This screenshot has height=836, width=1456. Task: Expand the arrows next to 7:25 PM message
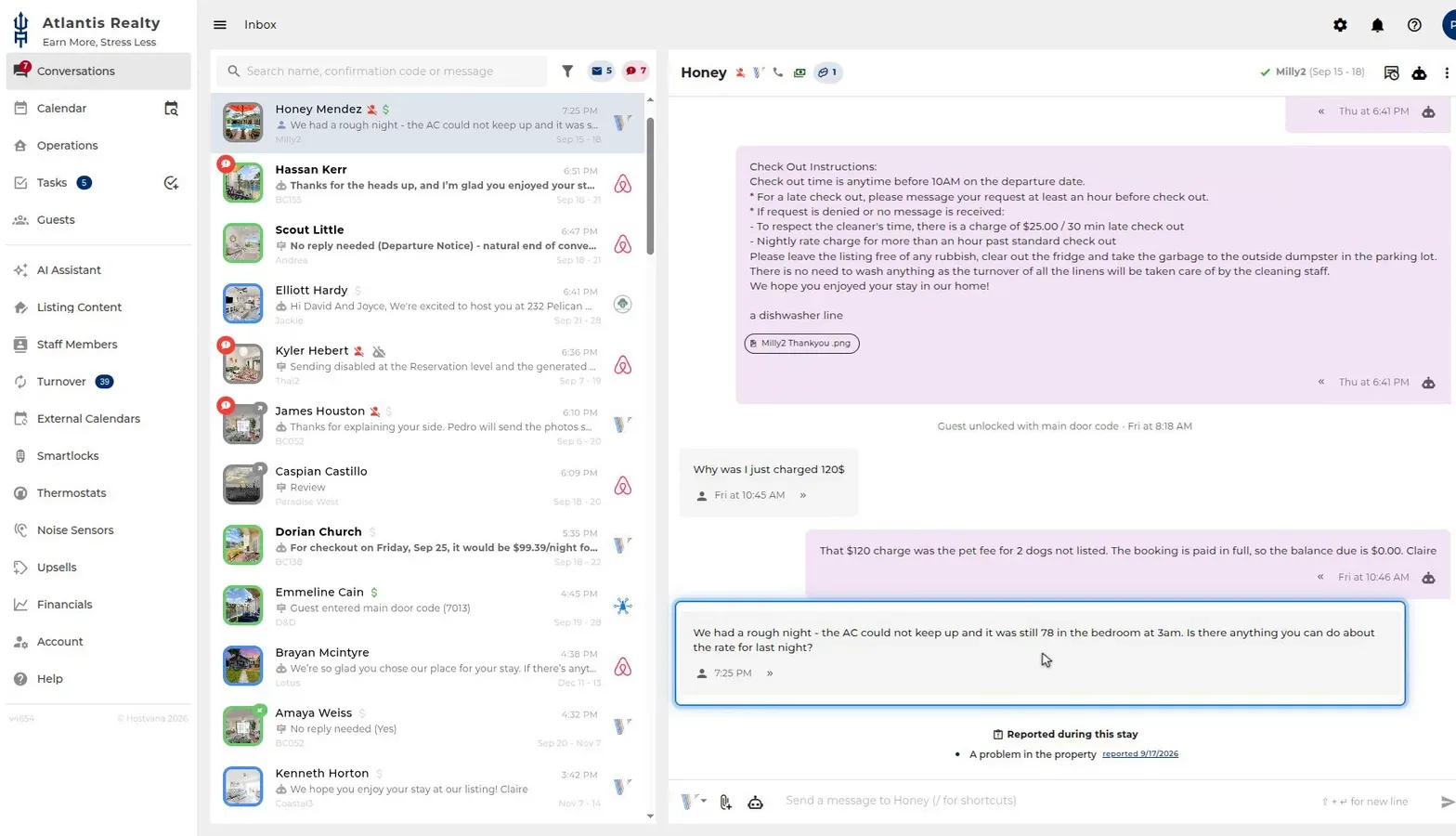tap(770, 673)
